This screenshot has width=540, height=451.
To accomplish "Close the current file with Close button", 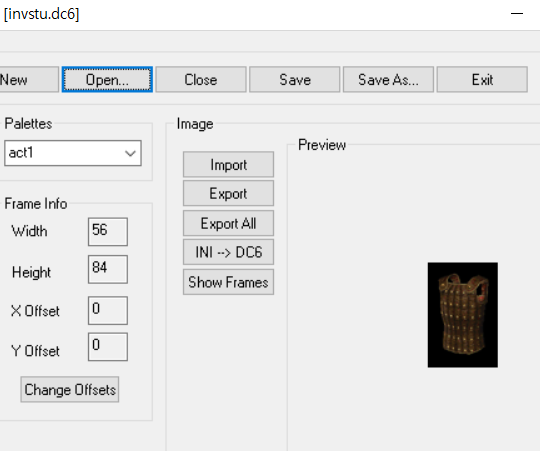I will point(201,80).
